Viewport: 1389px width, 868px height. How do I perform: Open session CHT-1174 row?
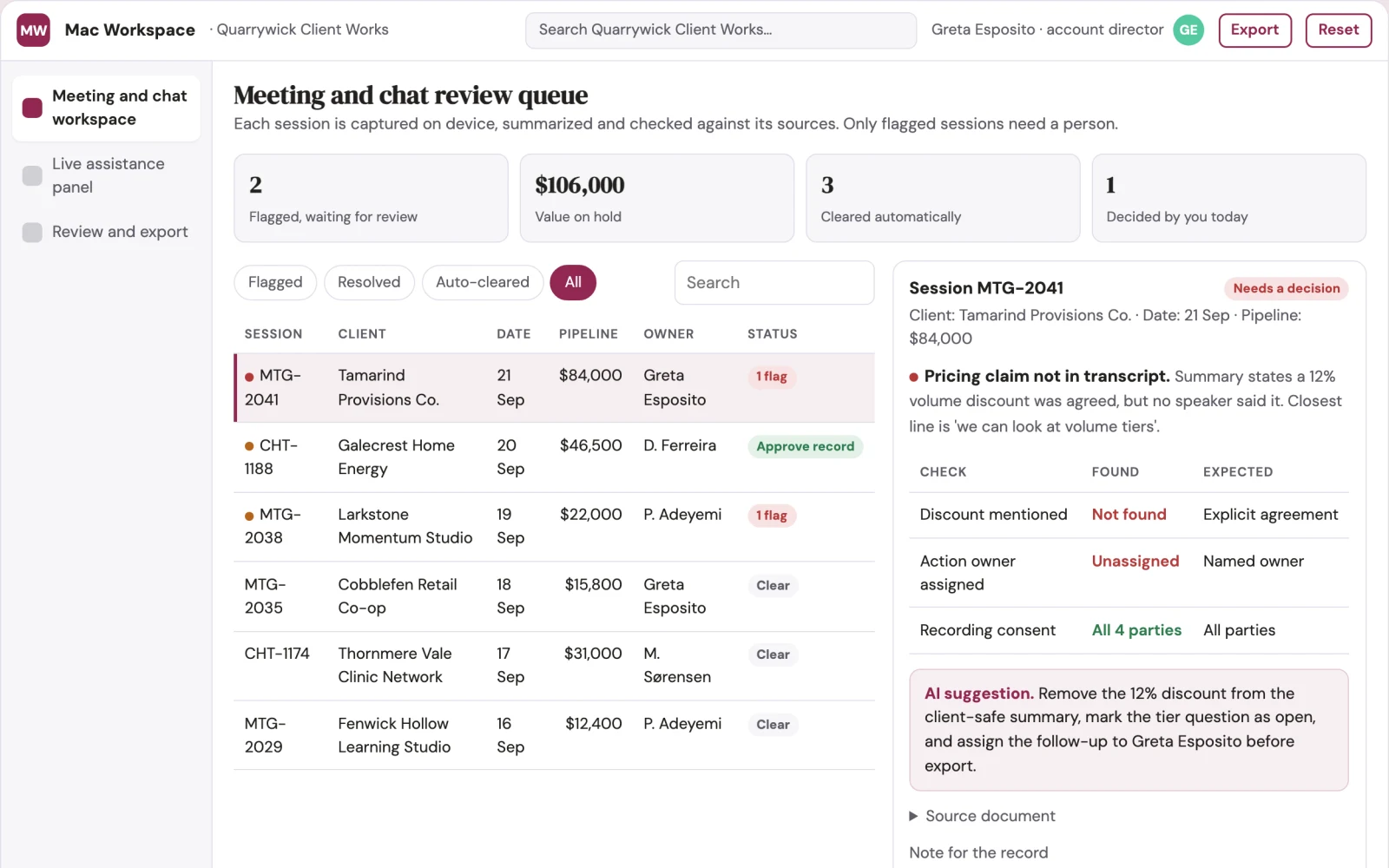pyautogui.click(x=554, y=666)
